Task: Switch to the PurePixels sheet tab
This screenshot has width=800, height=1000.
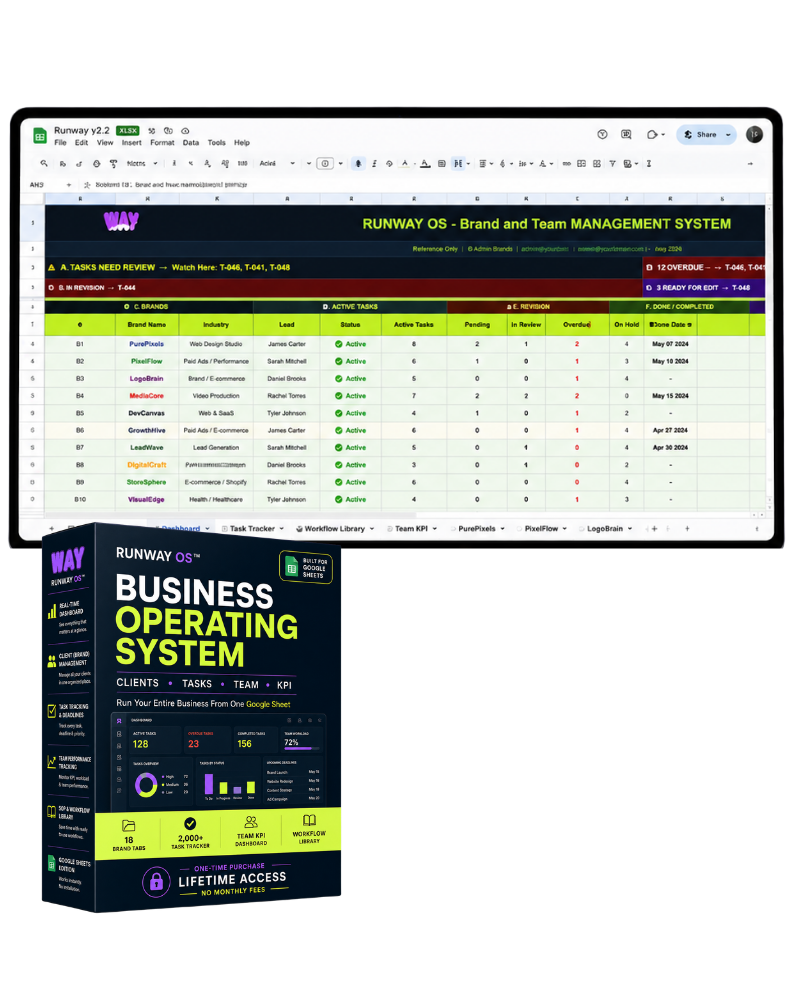Action: click(x=477, y=529)
